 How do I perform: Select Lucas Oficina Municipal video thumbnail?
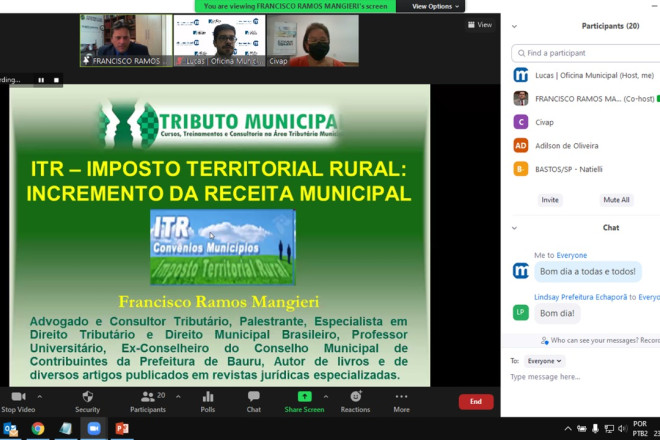pos(219,41)
